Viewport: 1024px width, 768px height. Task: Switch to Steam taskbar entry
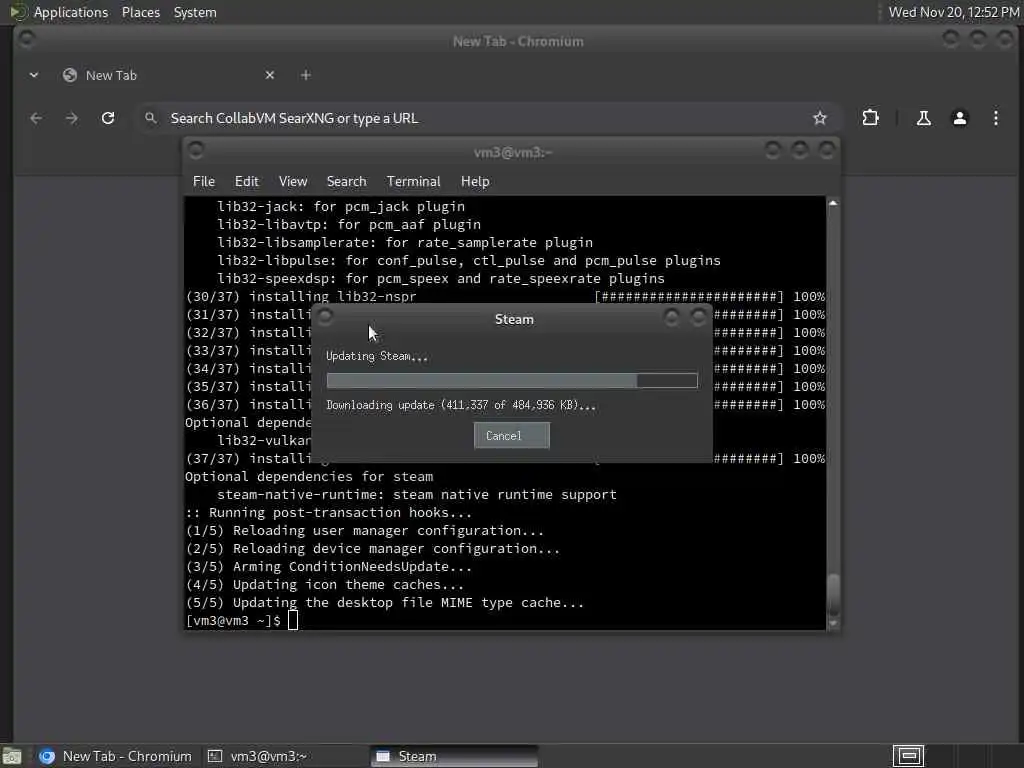click(x=455, y=756)
